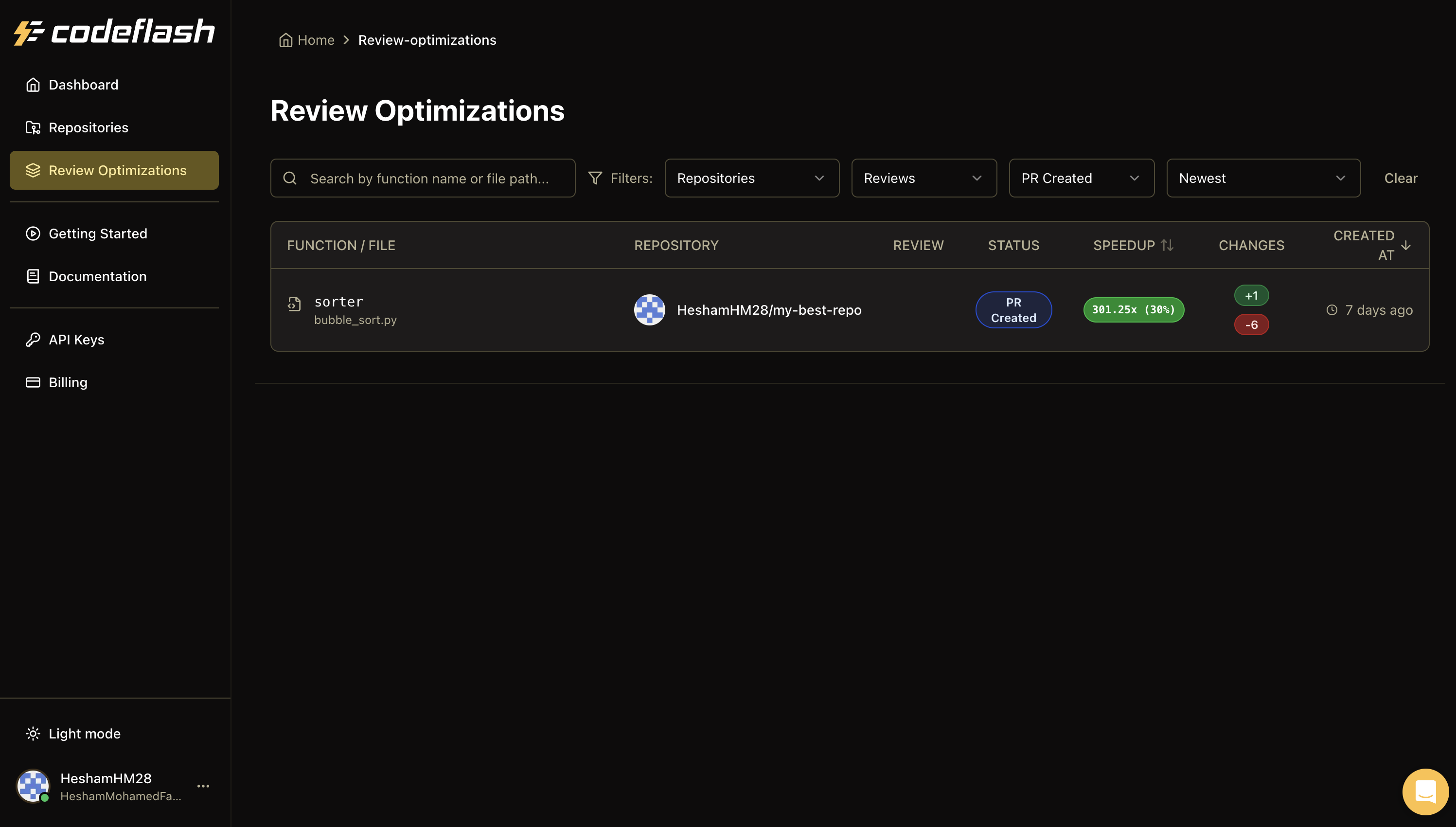Switch to Light mode
Image resolution: width=1456 pixels, height=827 pixels.
[72, 733]
